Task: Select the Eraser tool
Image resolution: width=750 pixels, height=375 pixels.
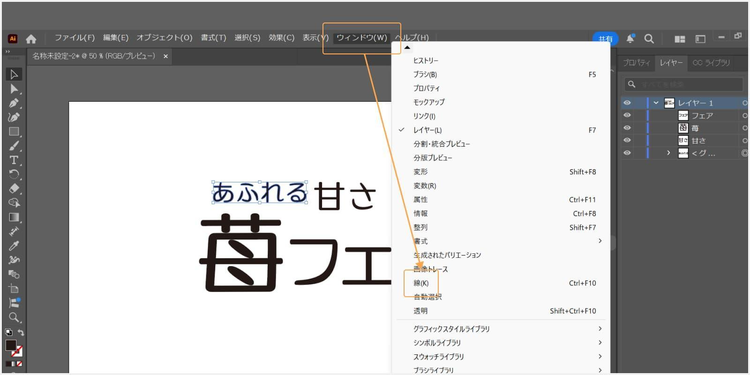Action: (14, 188)
